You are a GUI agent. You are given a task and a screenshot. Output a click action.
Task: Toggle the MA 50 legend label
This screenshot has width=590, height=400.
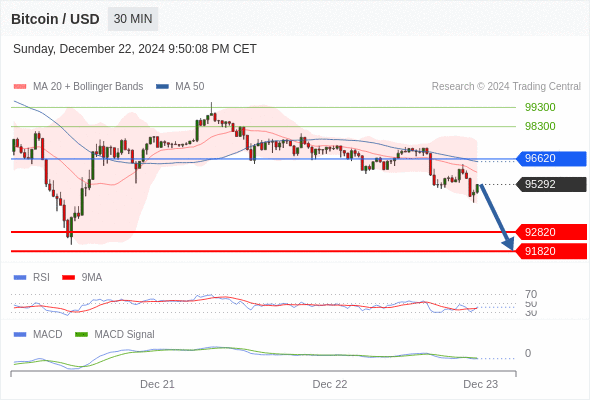(190, 87)
